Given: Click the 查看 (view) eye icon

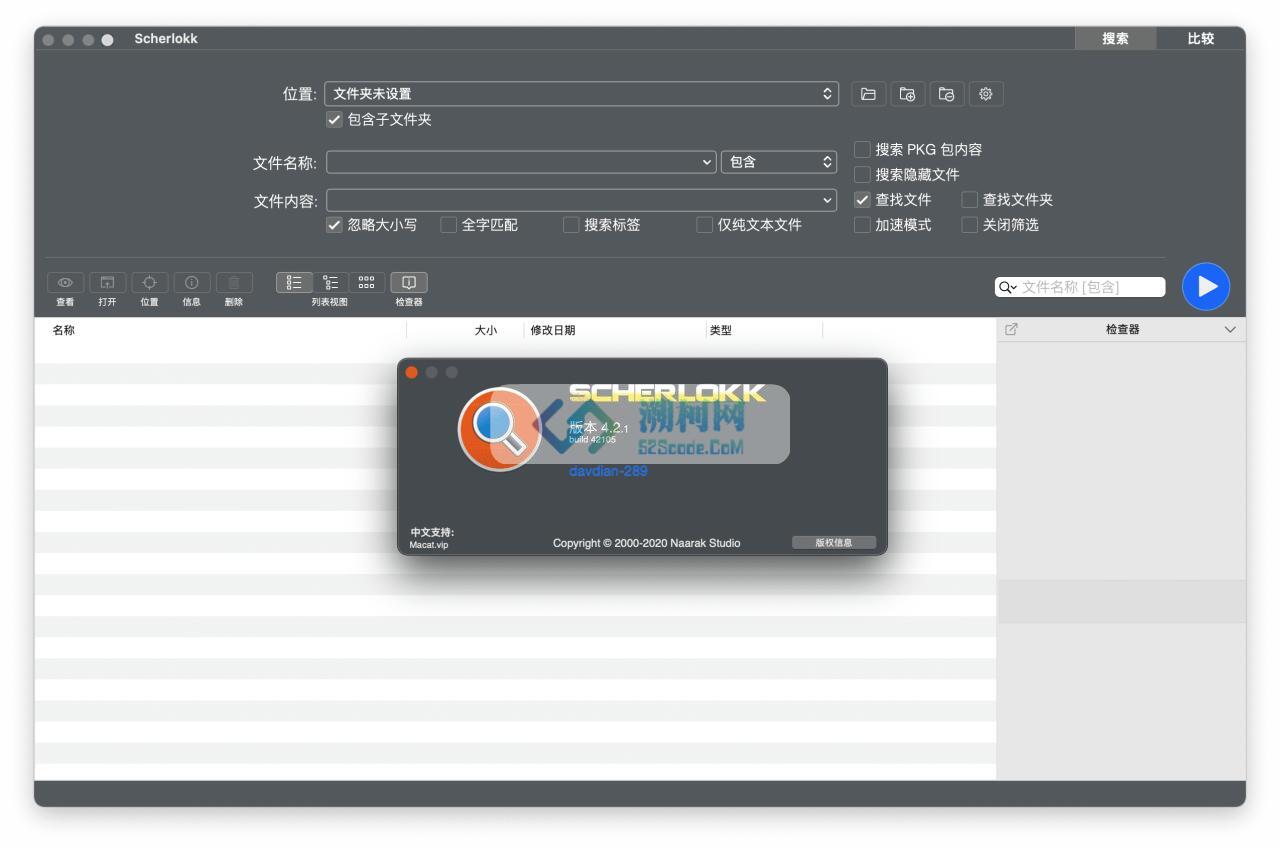Looking at the screenshot, I should (65, 283).
